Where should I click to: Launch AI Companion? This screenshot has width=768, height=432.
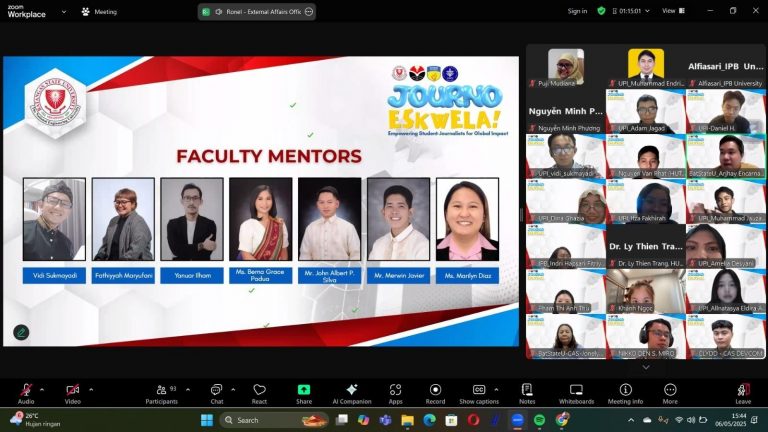pos(352,393)
